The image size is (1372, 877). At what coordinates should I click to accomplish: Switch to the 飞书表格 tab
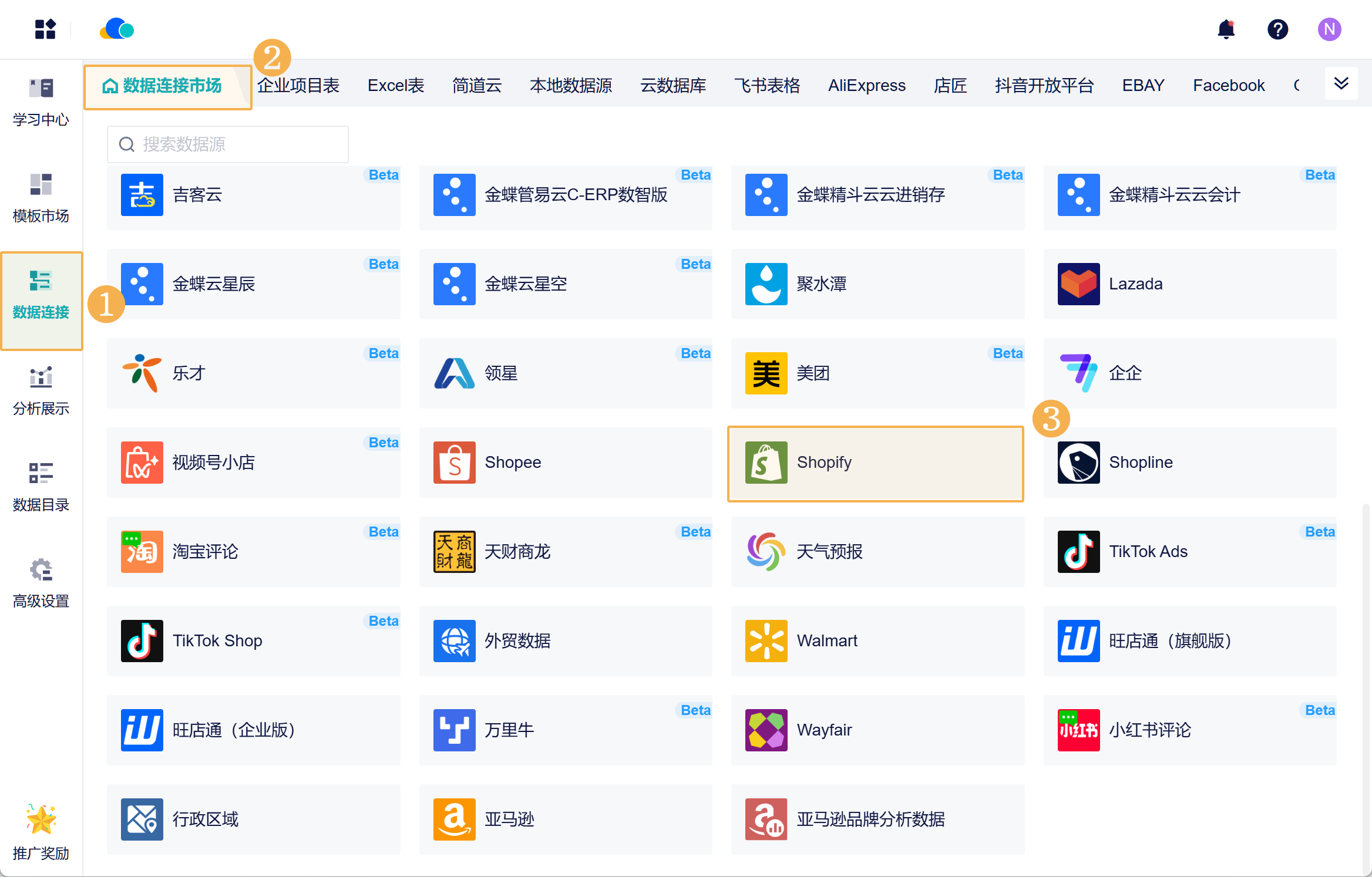pyautogui.click(x=767, y=86)
